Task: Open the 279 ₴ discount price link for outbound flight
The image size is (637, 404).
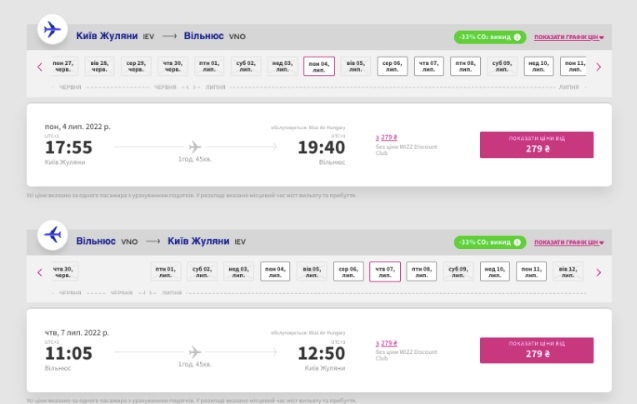Action: click(x=386, y=138)
